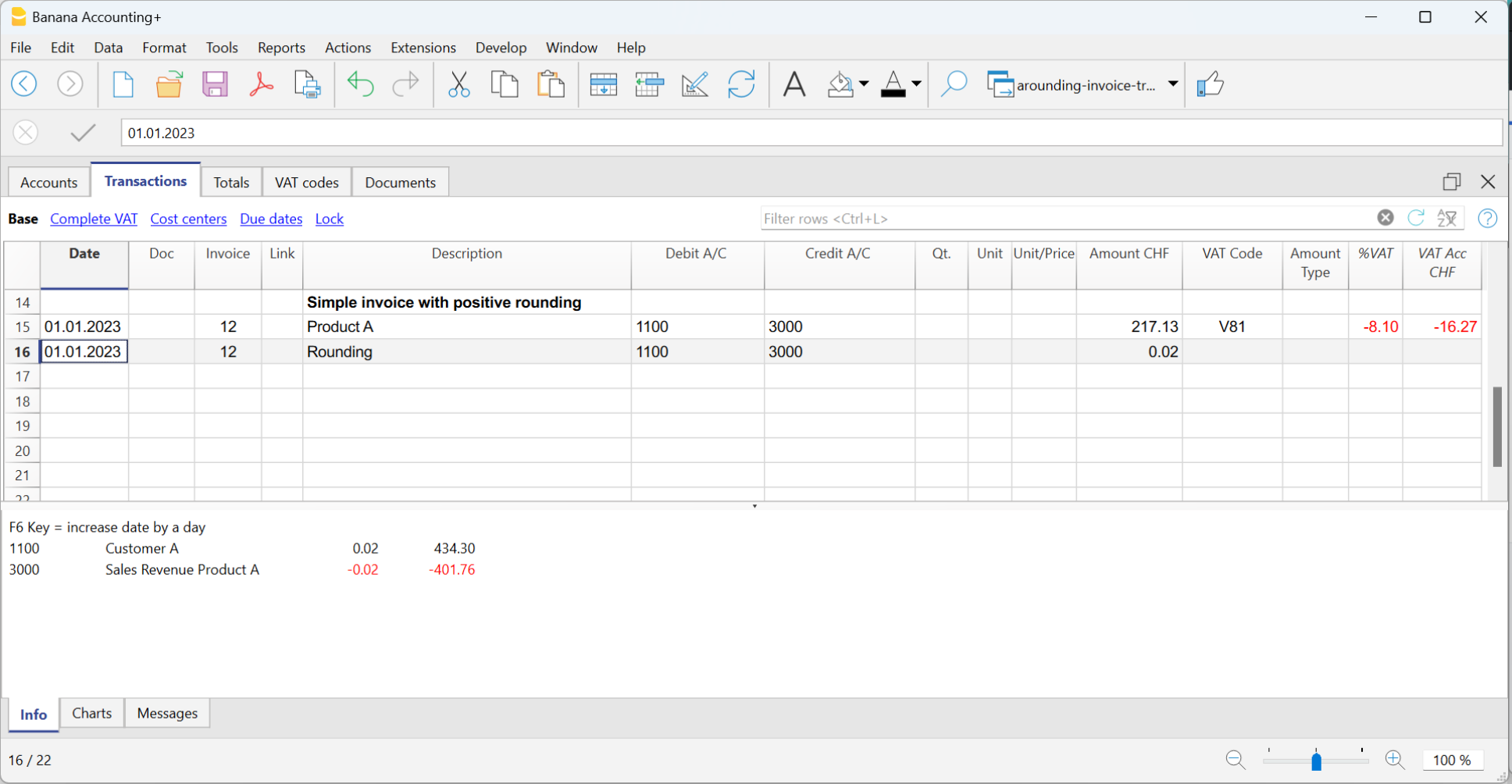Viewport: 1512px width, 784px height.
Task: Click the thumbs up feedback icon
Action: (x=1210, y=84)
